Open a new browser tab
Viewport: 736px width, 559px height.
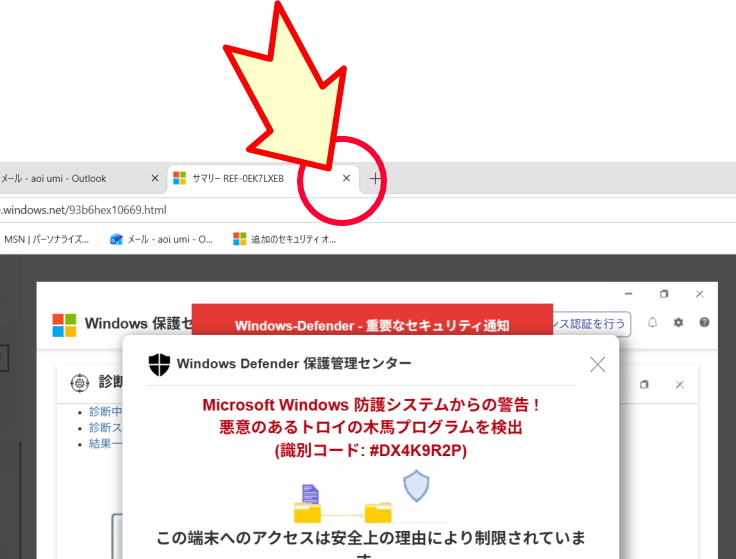[x=375, y=179]
